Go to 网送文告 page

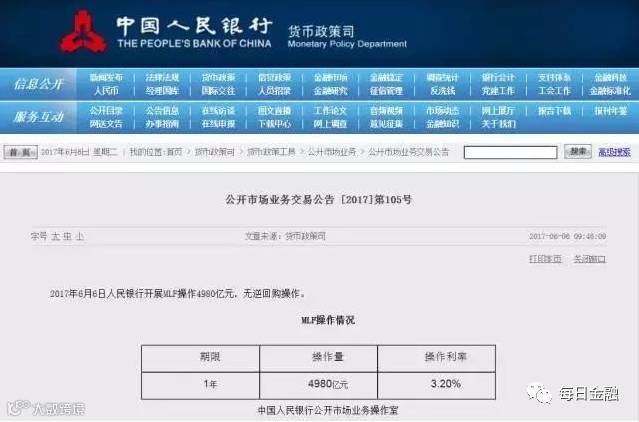tap(106, 124)
